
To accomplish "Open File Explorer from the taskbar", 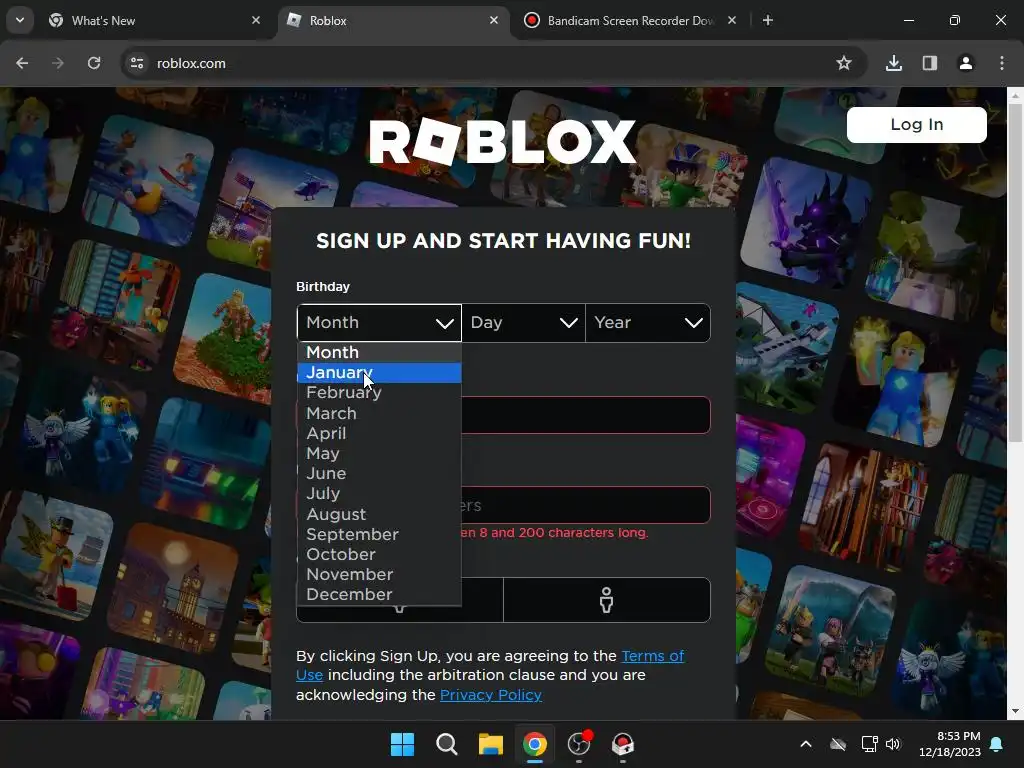I will coord(490,744).
